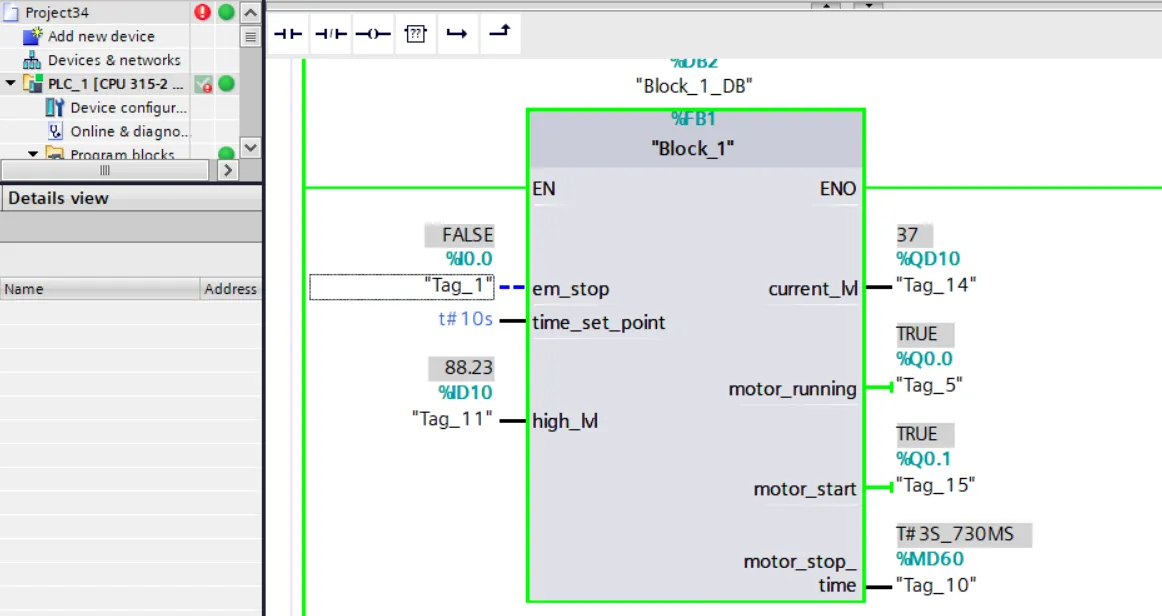Click the %FB1 block label
1162x616 pixels.
[x=694, y=118]
